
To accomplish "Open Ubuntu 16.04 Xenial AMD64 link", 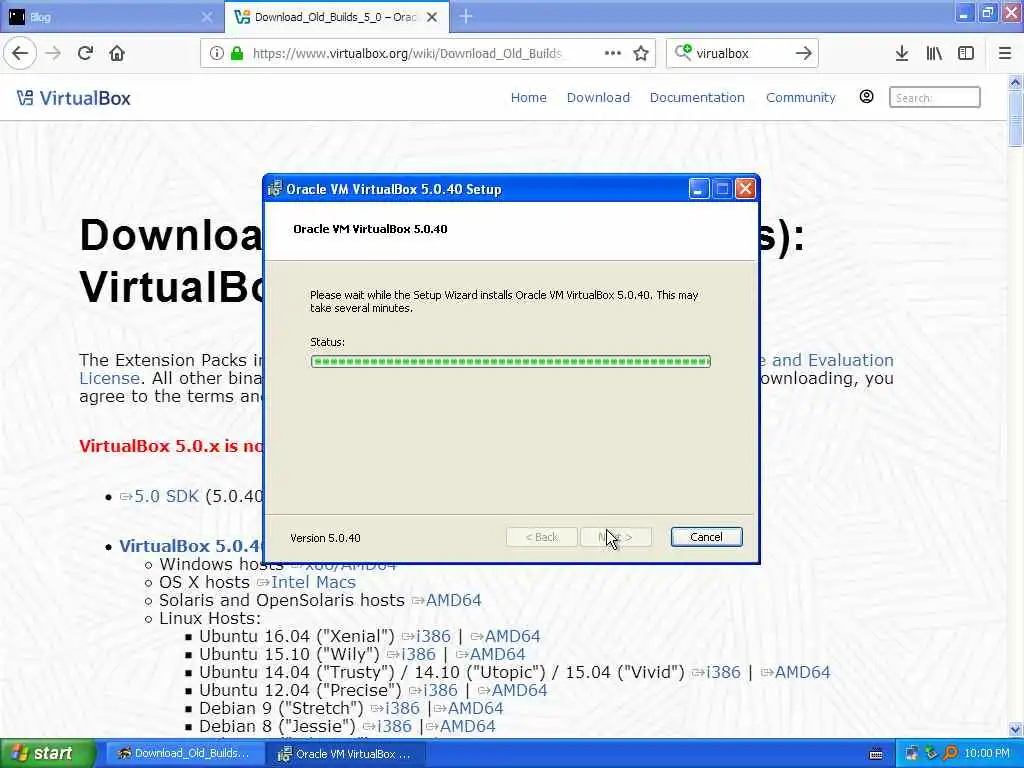I will 505,636.
